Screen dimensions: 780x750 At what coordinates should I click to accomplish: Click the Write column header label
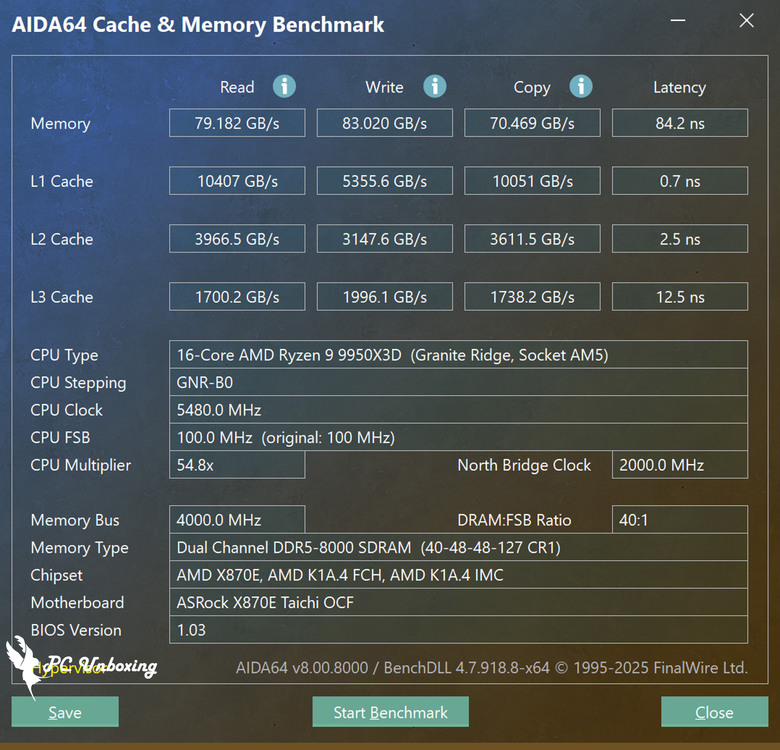pyautogui.click(x=385, y=87)
